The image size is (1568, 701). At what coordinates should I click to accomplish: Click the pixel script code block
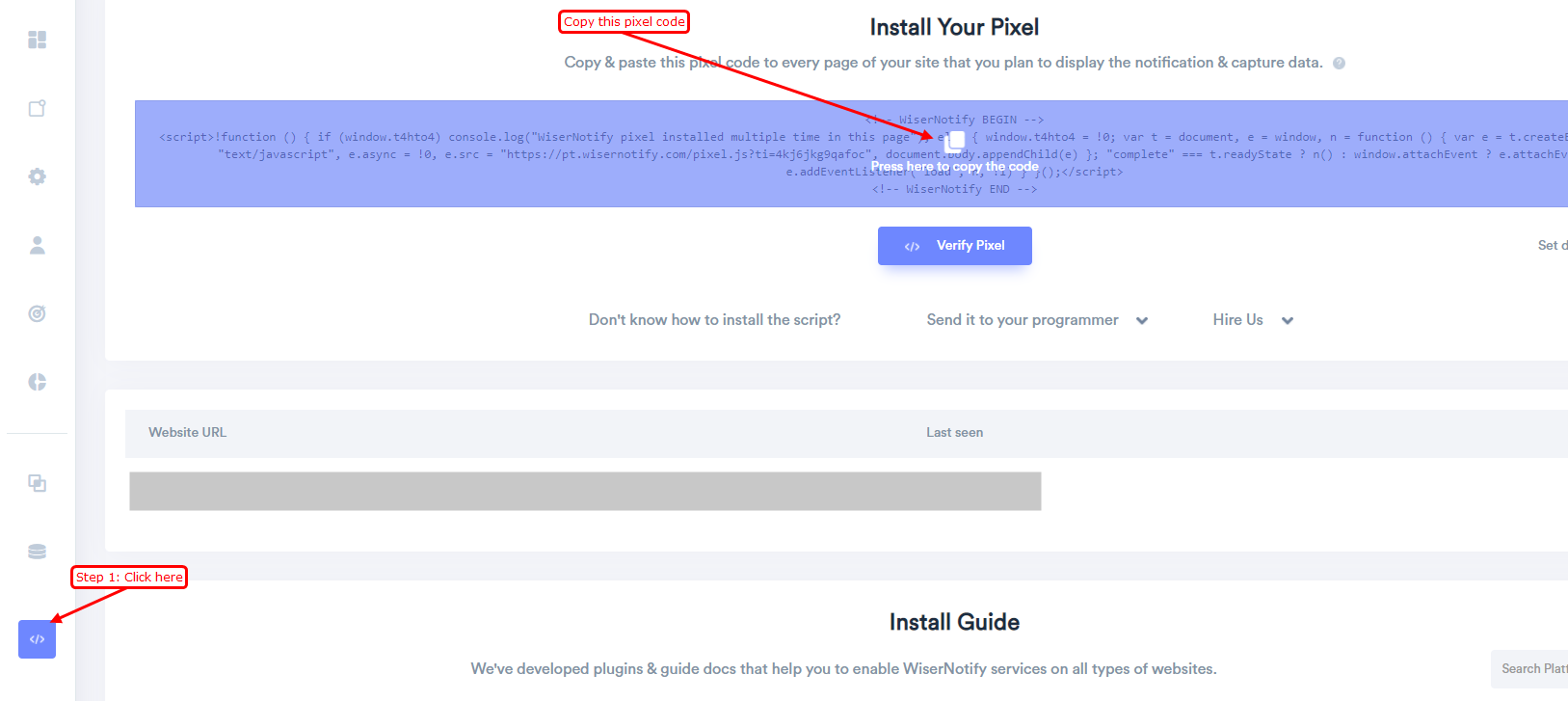[x=851, y=154]
